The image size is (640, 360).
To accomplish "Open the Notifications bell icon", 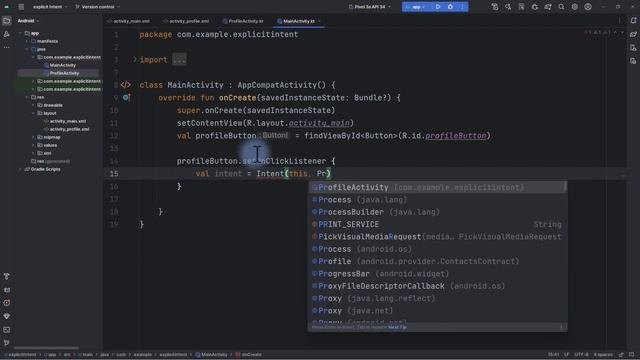I will click(633, 21).
